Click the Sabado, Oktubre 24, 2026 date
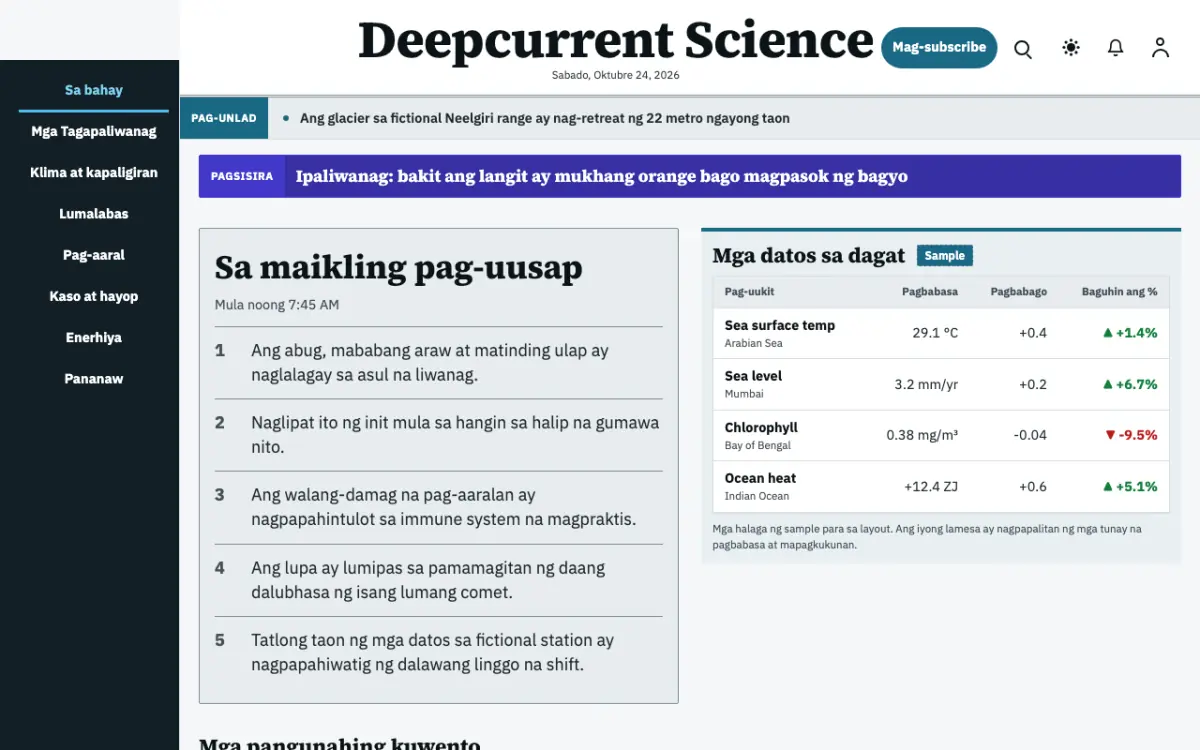 coord(616,75)
